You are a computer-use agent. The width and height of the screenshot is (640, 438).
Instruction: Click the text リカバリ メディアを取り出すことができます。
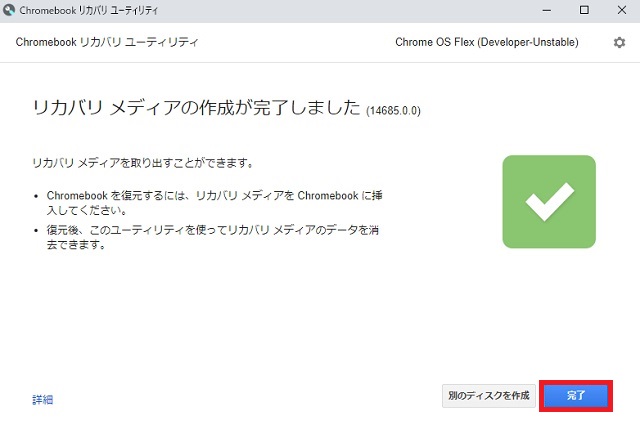pyautogui.click(x=143, y=163)
